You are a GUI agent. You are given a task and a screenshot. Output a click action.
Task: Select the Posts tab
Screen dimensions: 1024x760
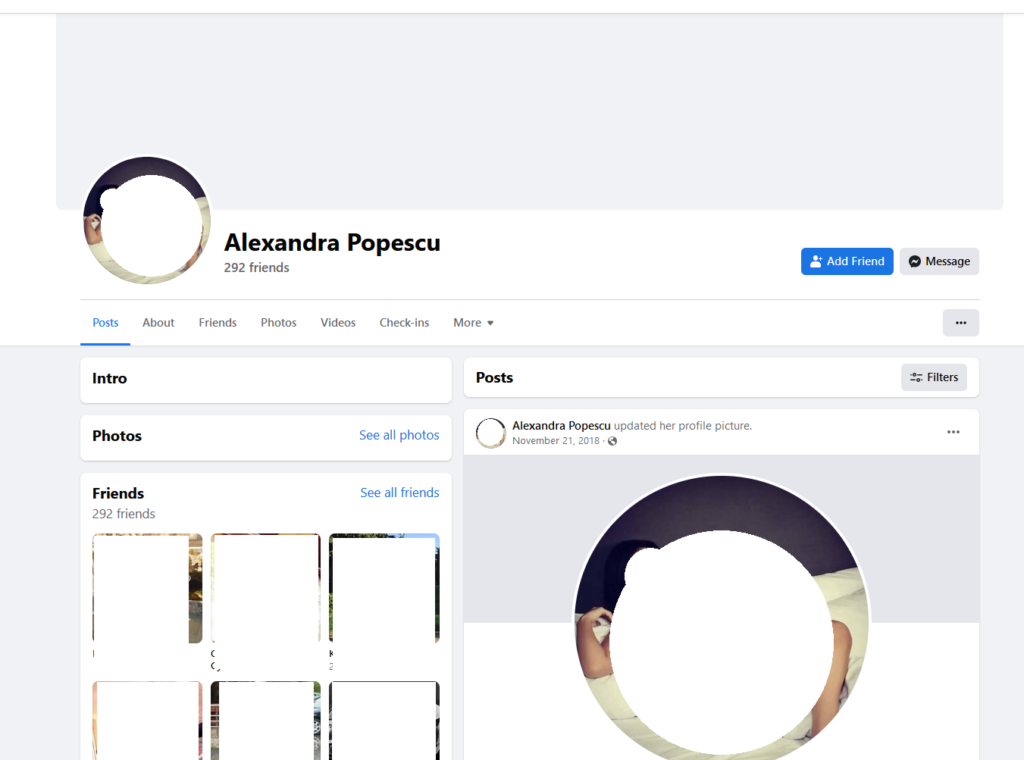pos(105,323)
